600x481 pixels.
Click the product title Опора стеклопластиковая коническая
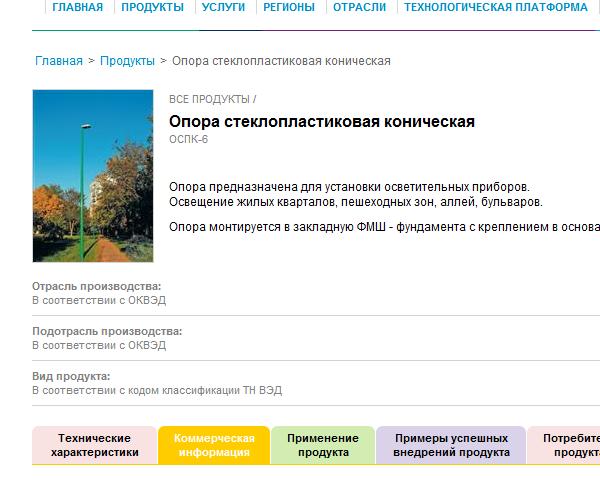[x=322, y=122]
